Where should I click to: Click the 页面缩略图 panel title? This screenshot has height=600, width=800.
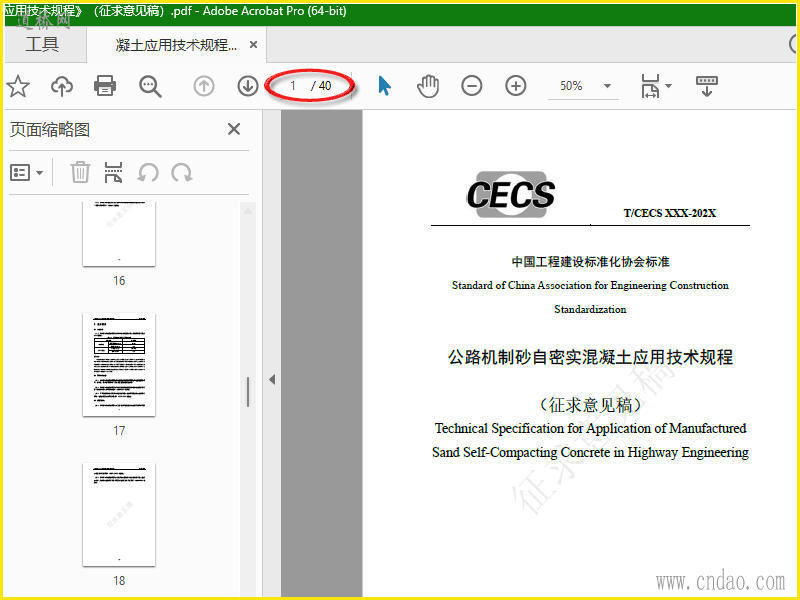point(50,130)
